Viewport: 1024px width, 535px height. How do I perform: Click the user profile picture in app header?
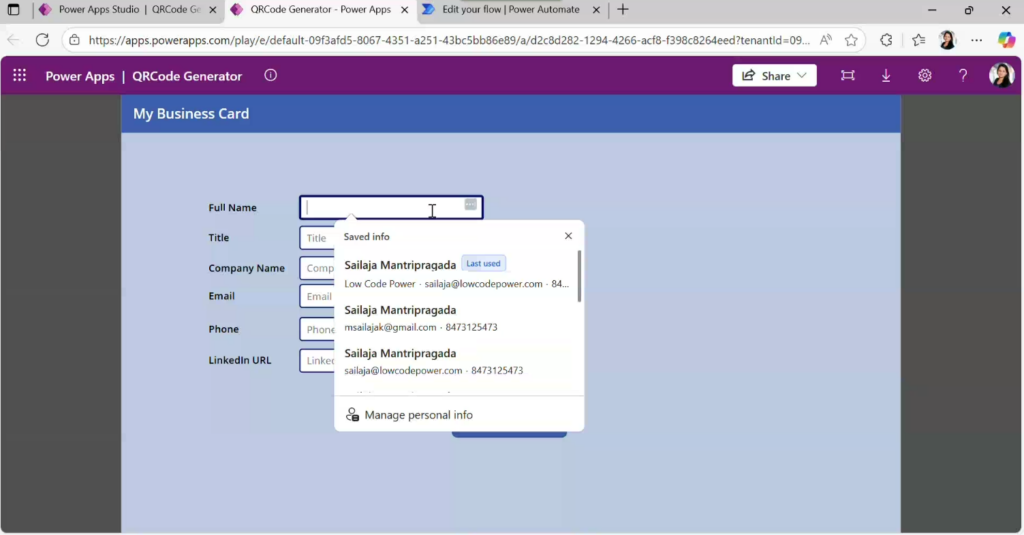click(x=1001, y=76)
